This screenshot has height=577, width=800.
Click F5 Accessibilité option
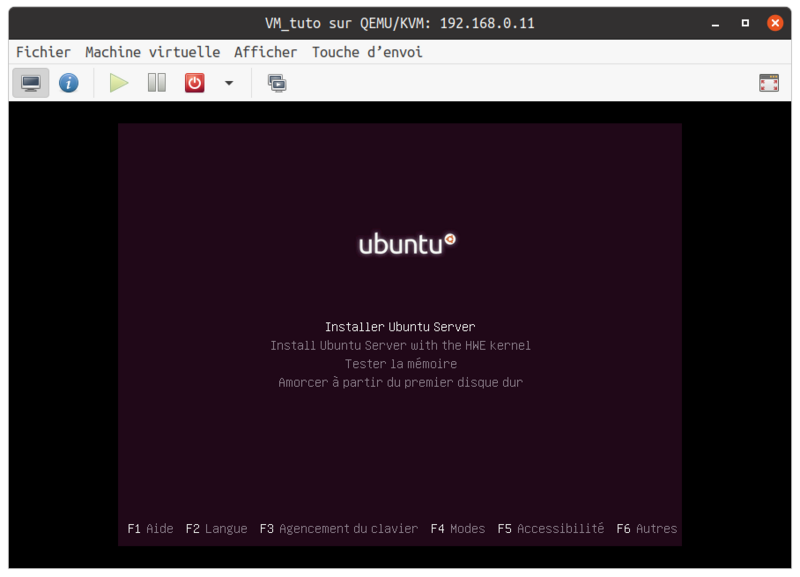click(550, 529)
